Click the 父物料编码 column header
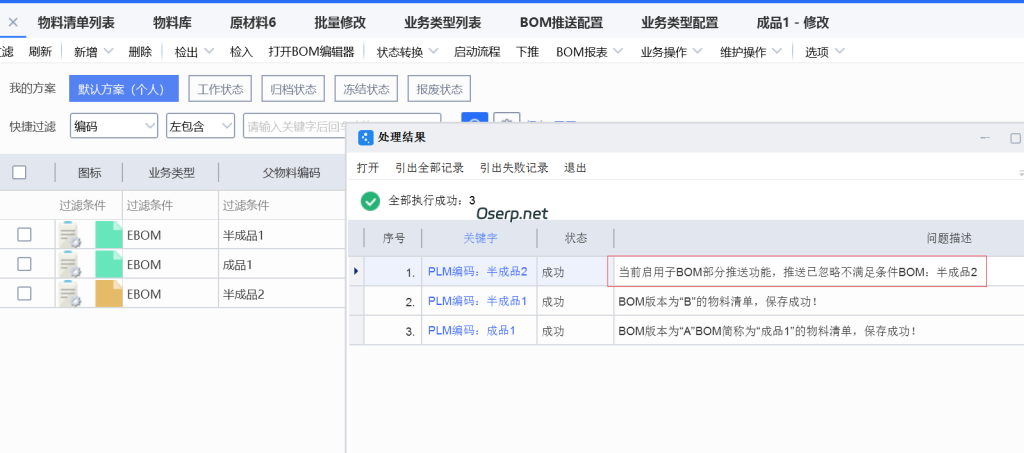Image resolution: width=1024 pixels, height=453 pixels. click(x=292, y=173)
